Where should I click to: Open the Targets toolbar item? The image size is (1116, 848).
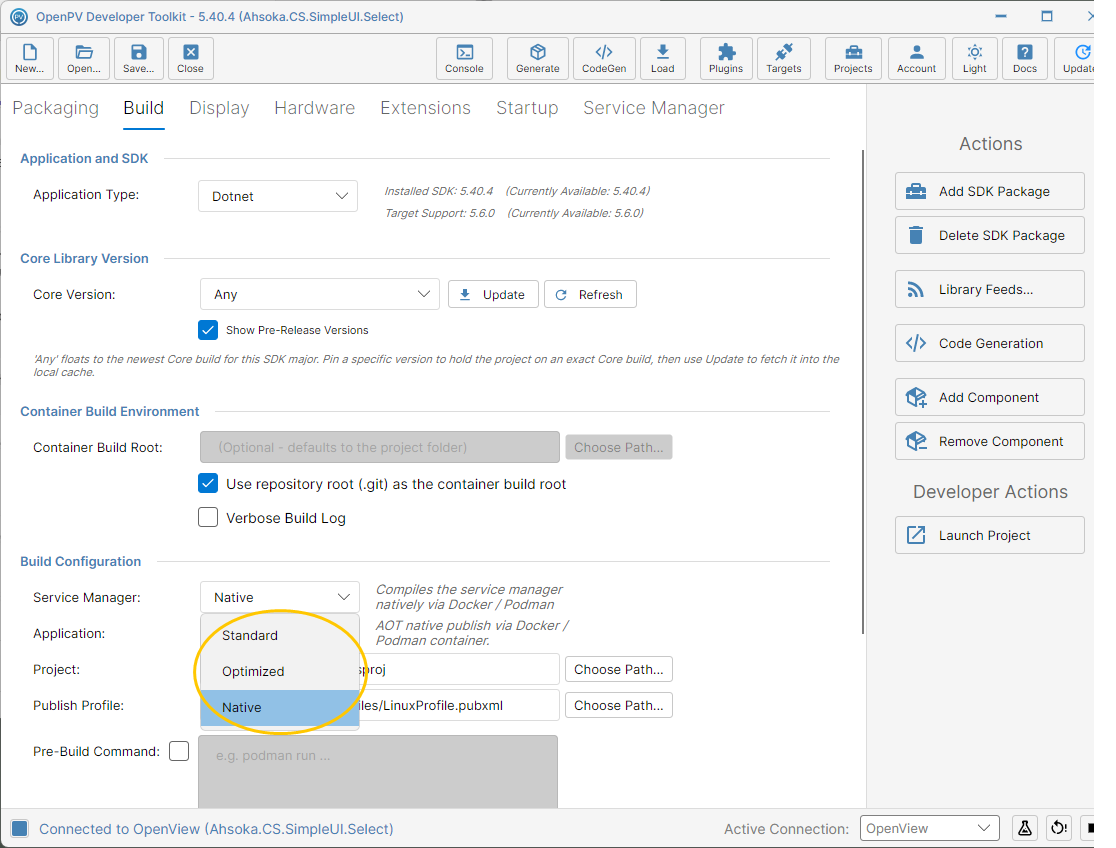click(x=784, y=58)
